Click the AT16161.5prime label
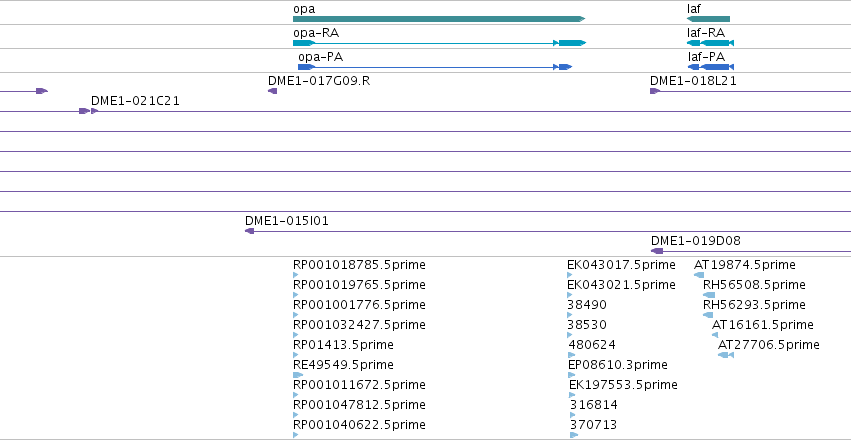The width and height of the screenshot is (851, 440). [x=763, y=325]
